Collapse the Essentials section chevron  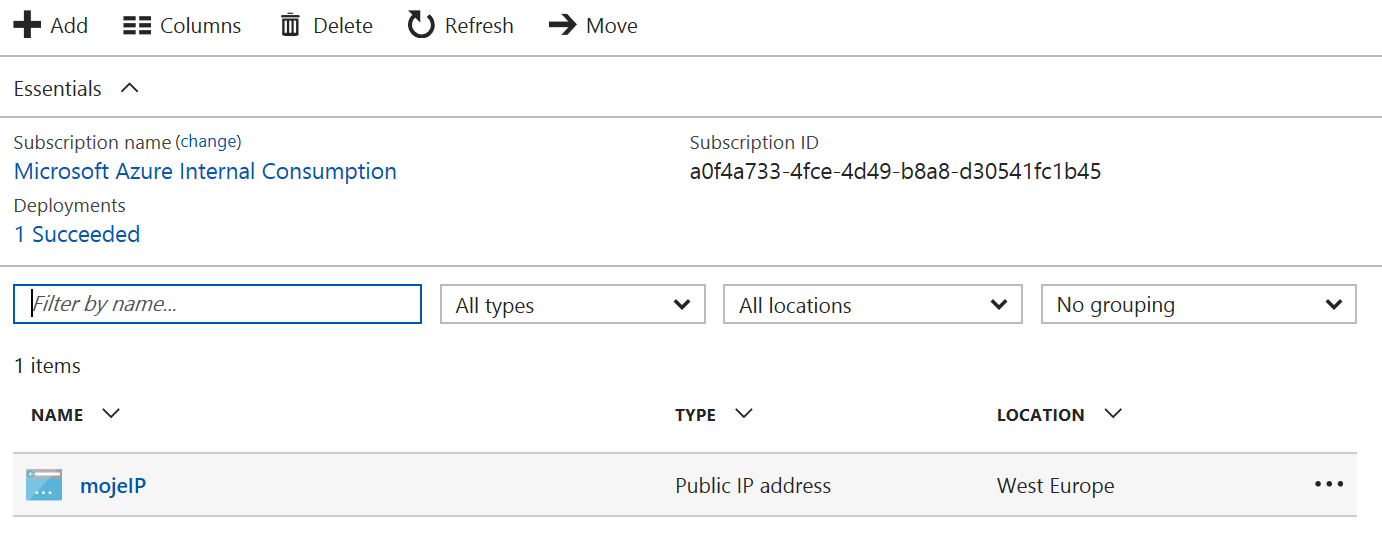tap(129, 88)
